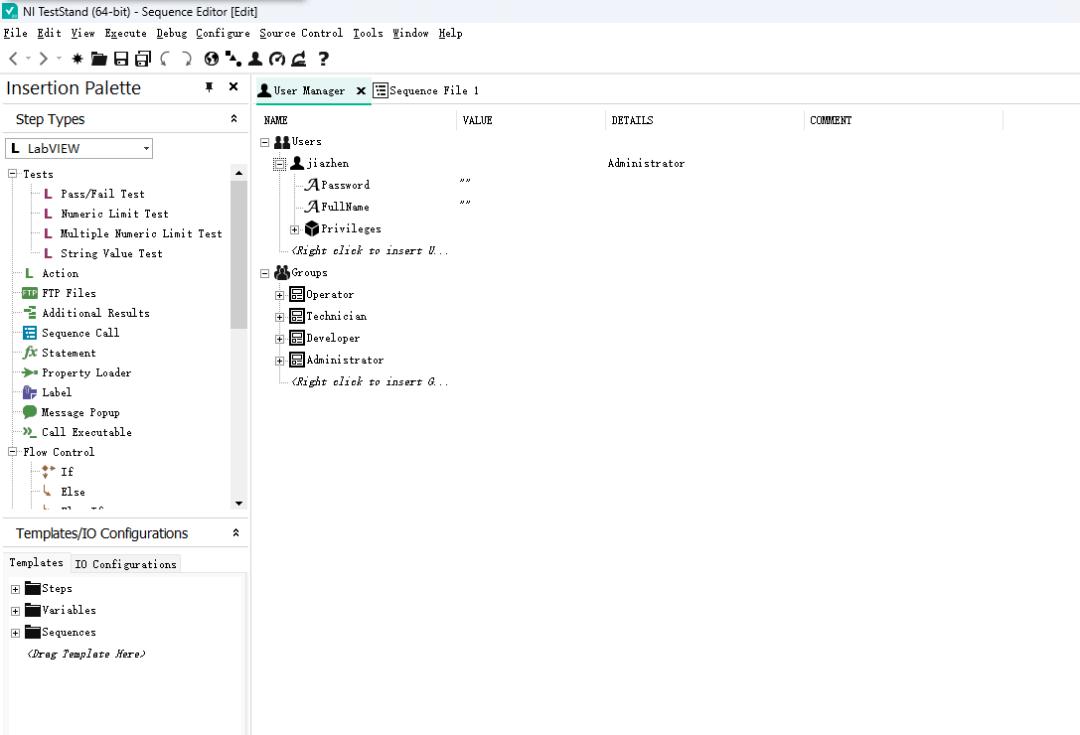Open the Configure menu
This screenshot has width=1080, height=735.
tap(222, 33)
